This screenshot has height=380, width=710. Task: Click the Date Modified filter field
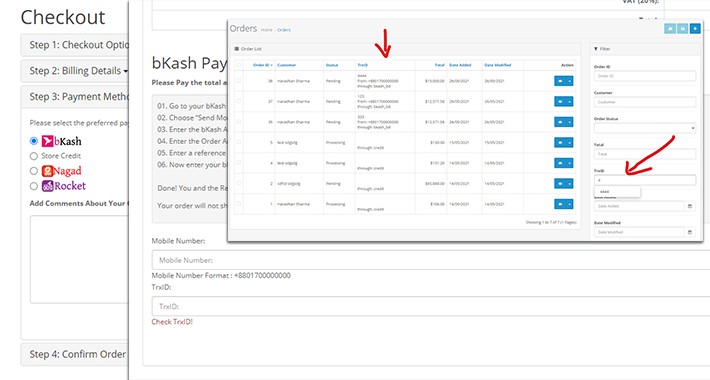[x=639, y=232]
